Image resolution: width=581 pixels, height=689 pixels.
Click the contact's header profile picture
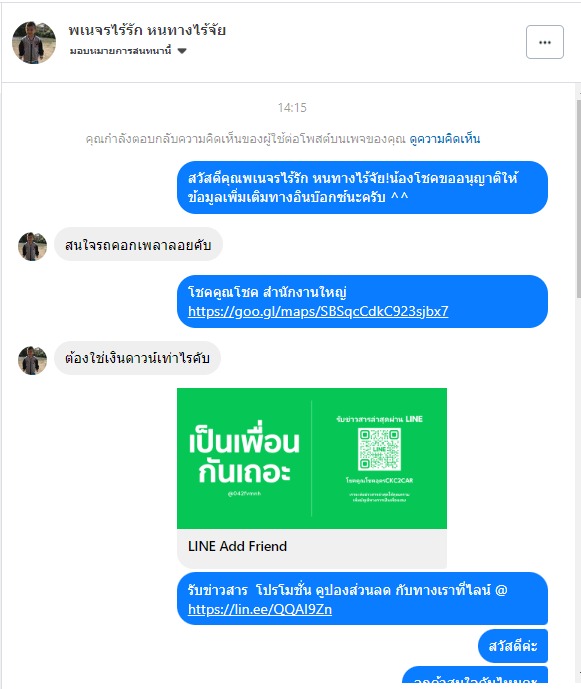34,43
